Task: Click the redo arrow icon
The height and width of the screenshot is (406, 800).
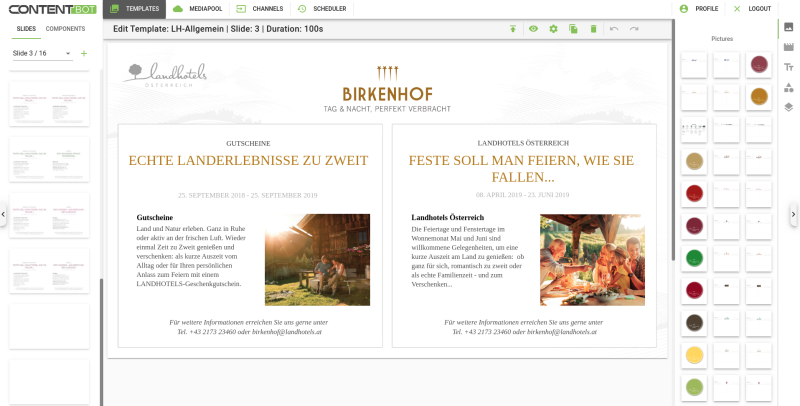Action: pos(634,29)
